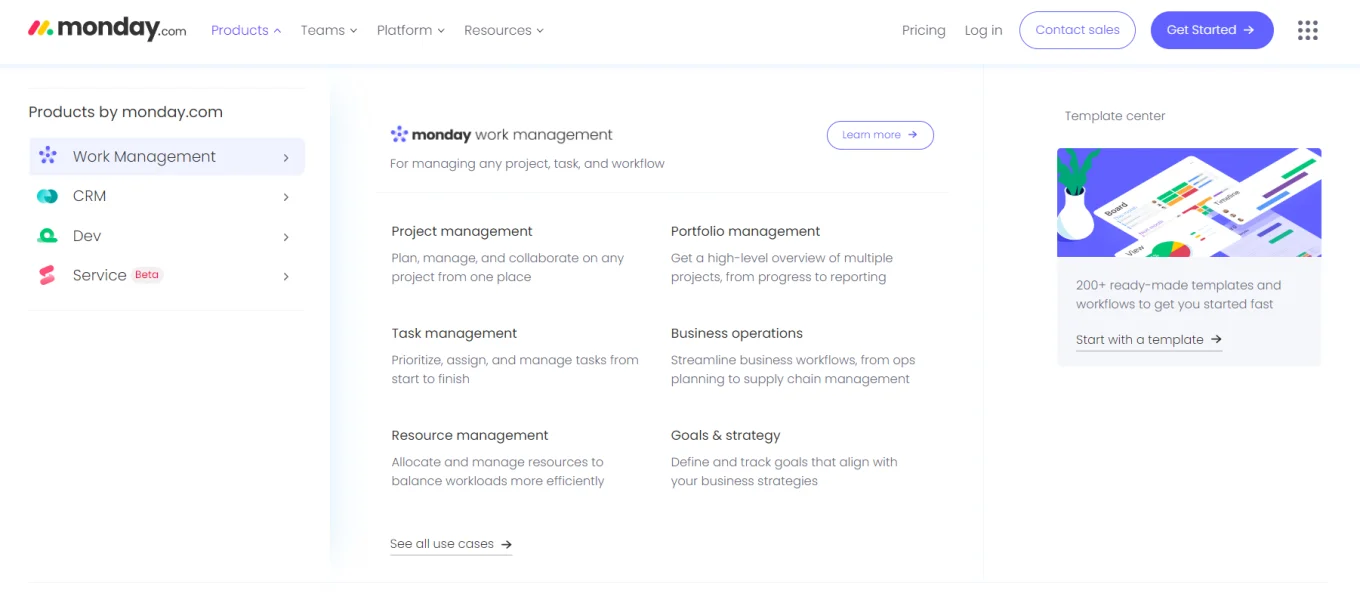The image size is (1360, 594).
Task: Click the 'Template center' heading text
Action: pos(1115,116)
